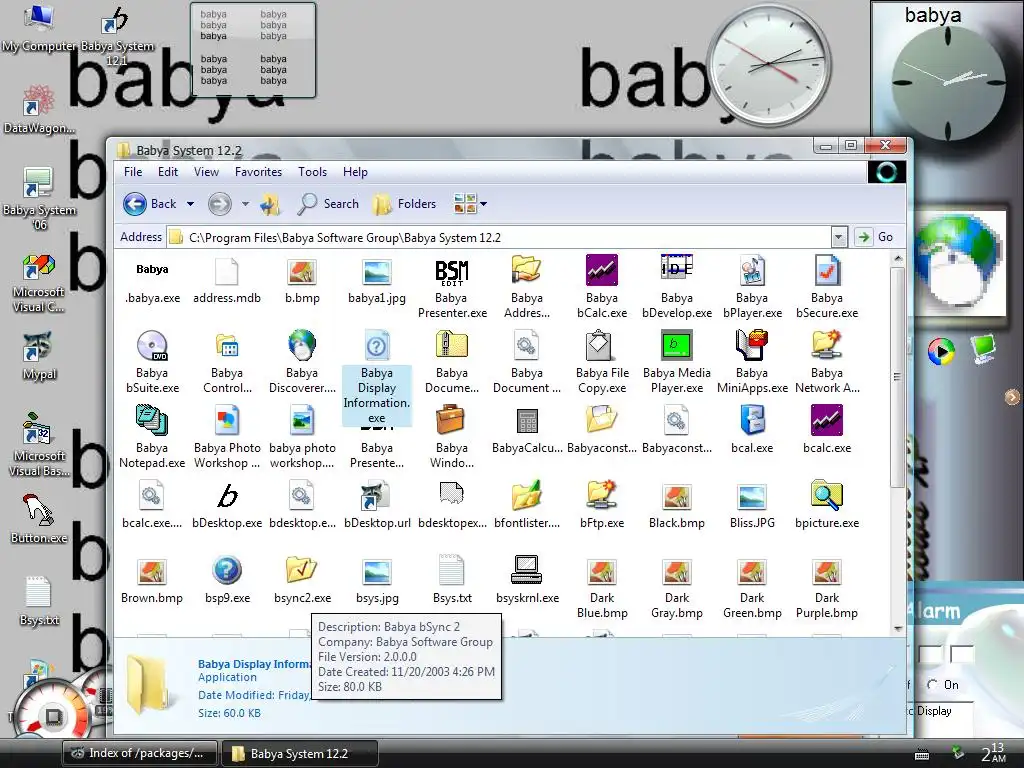Viewport: 1024px width, 768px height.
Task: Select the bpicture.exe magnifier icon
Action: click(x=827, y=496)
